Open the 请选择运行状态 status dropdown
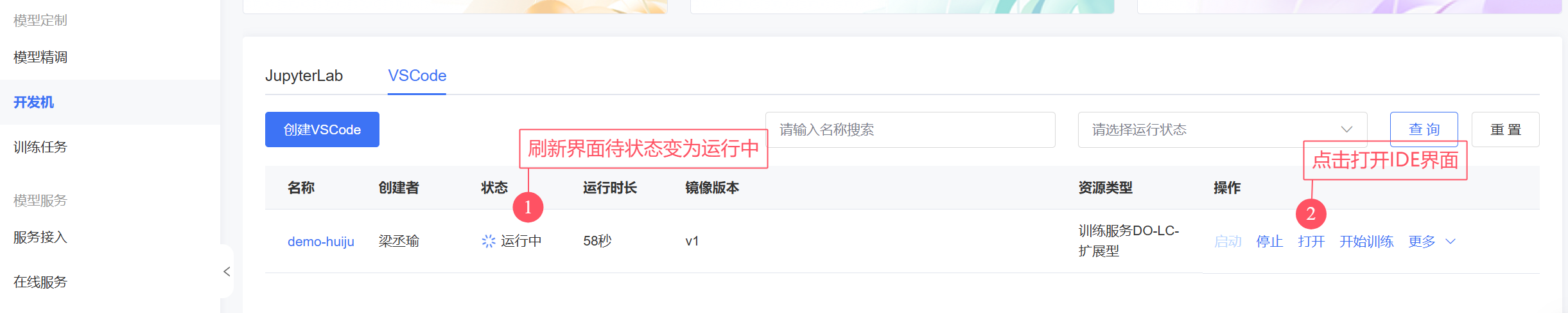This screenshot has height=313, width=1568. [x=1223, y=130]
